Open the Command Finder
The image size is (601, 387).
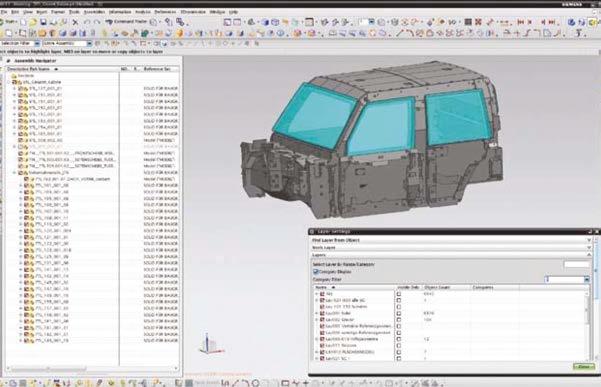pos(126,22)
